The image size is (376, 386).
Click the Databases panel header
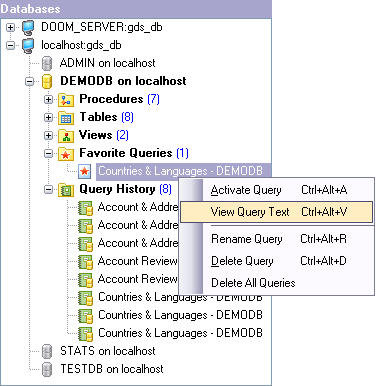136,9
